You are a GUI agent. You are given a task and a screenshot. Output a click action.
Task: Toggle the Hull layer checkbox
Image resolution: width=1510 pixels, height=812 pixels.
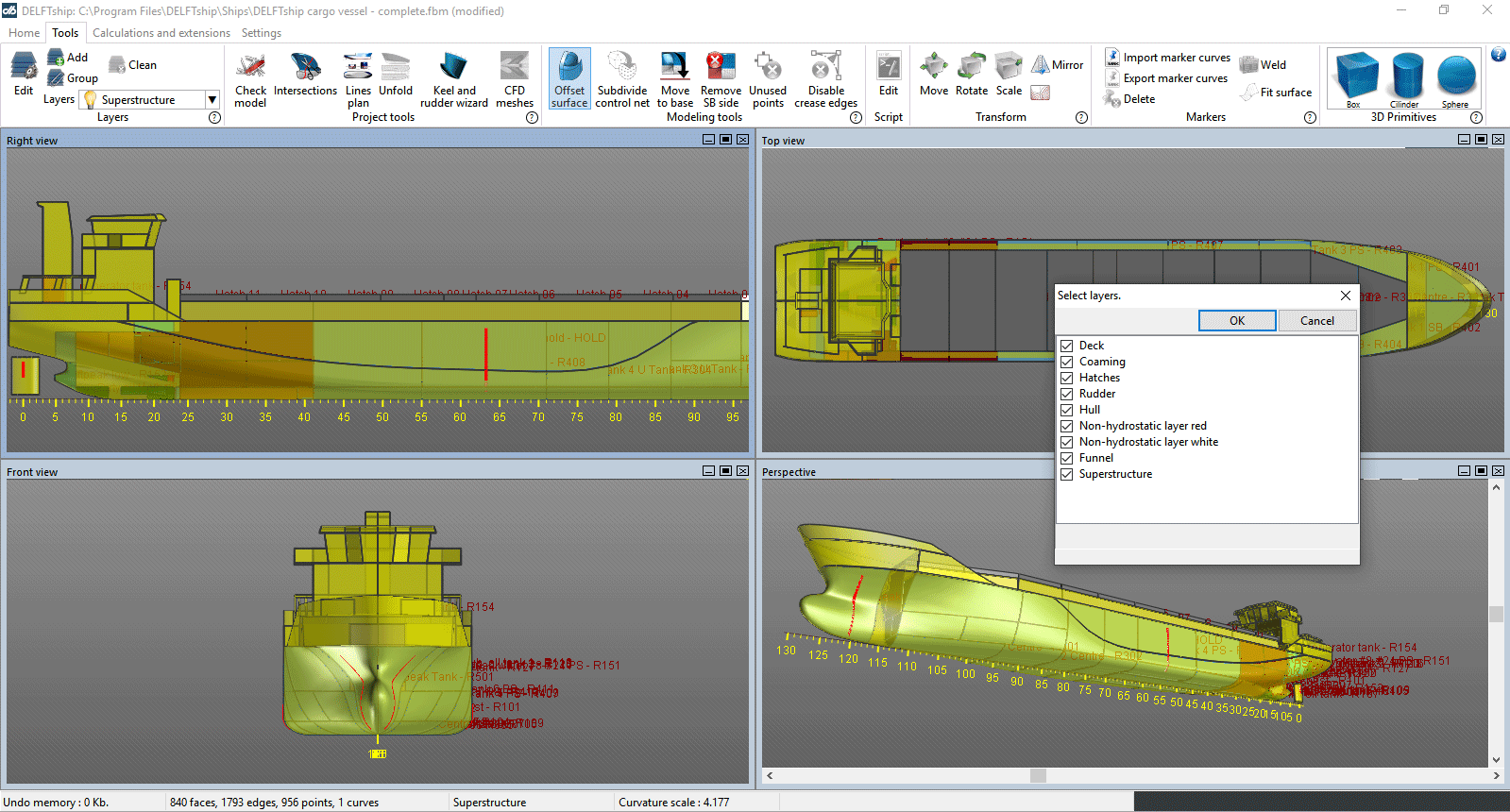(1066, 410)
